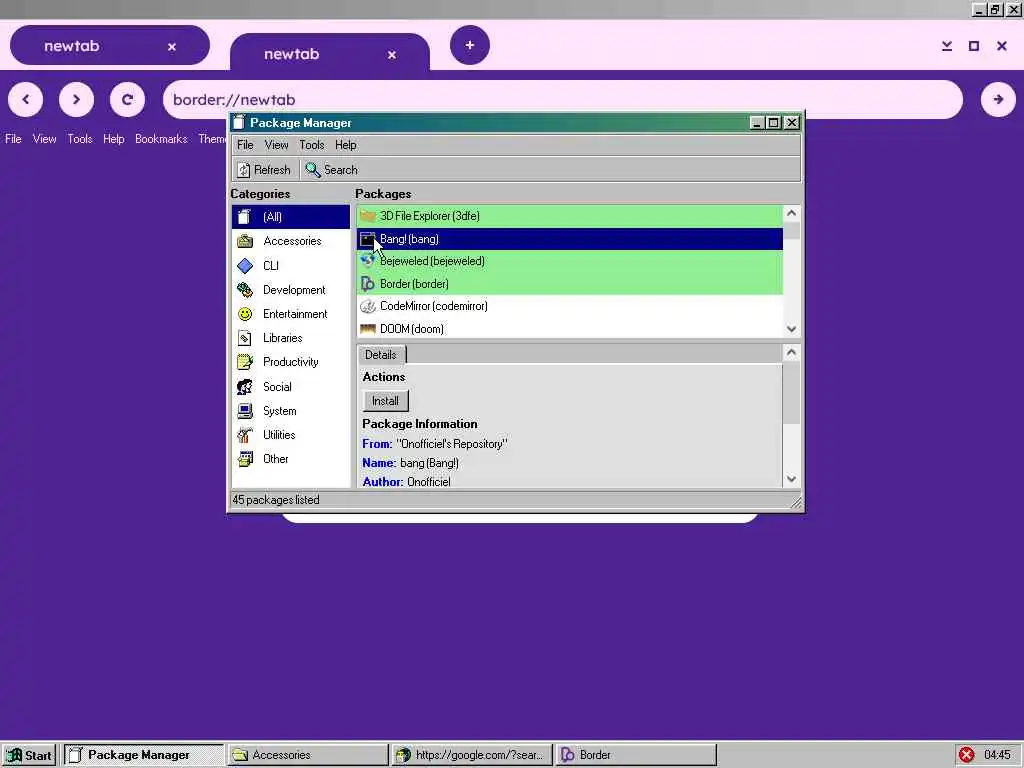1024x768 pixels.
Task: Select the Utilities tools category icon
Action: click(245, 435)
